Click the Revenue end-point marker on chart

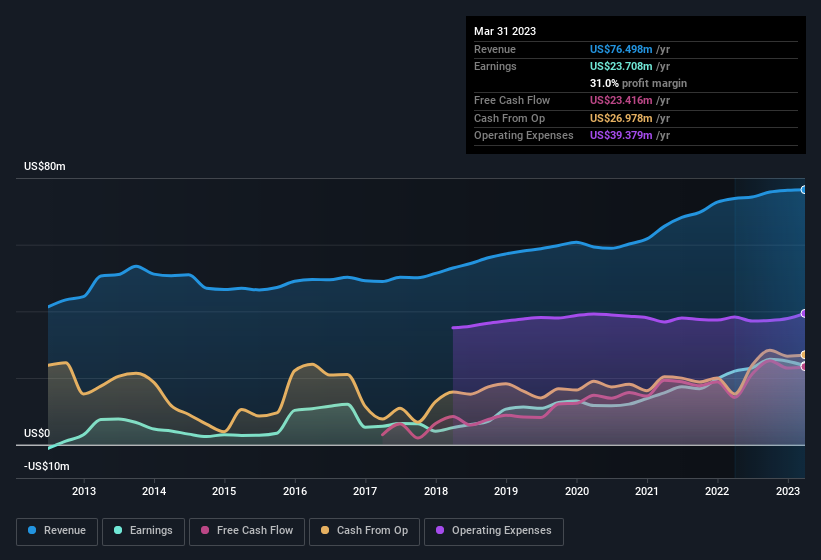(x=804, y=190)
